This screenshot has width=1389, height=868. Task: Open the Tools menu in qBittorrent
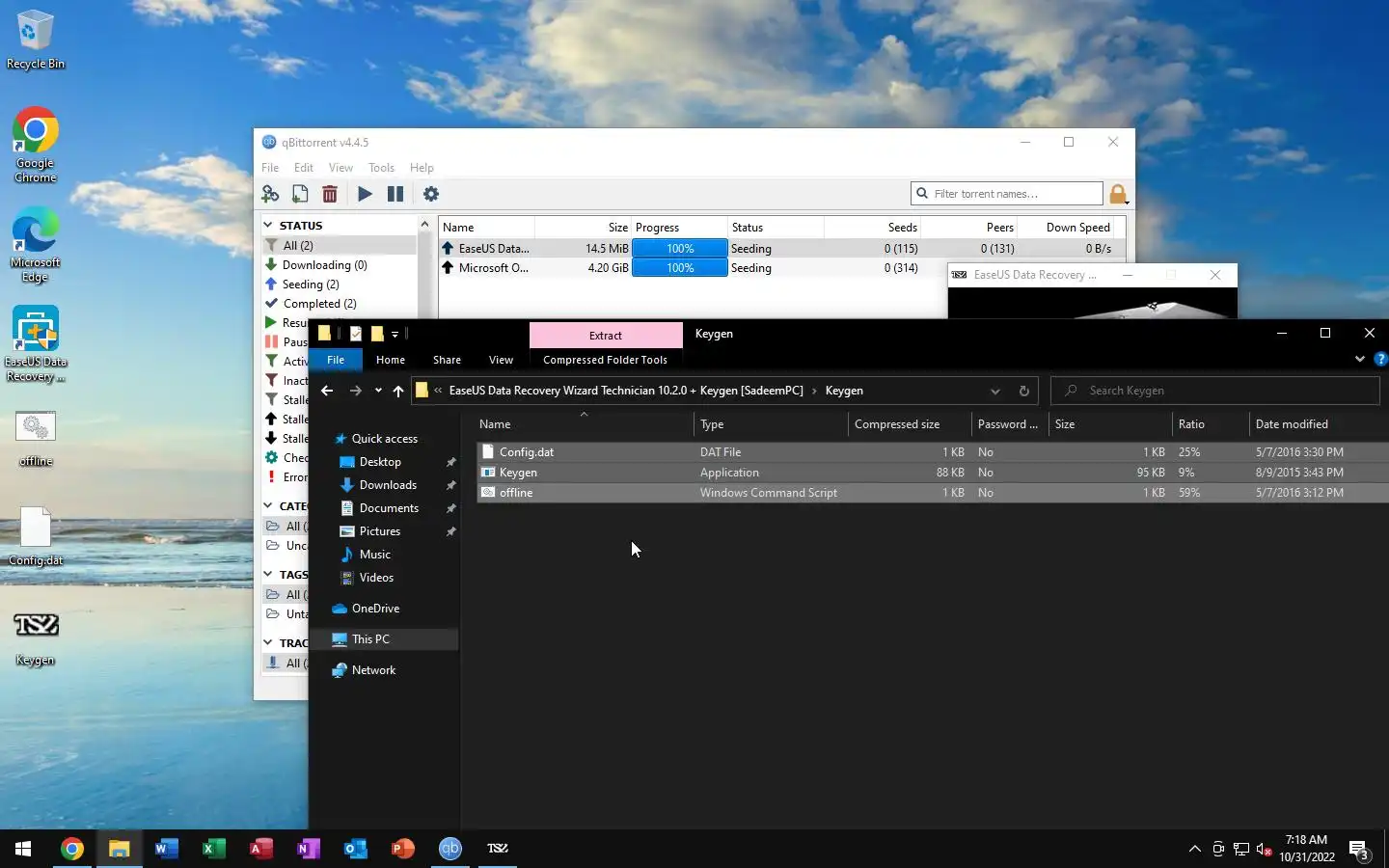click(381, 167)
